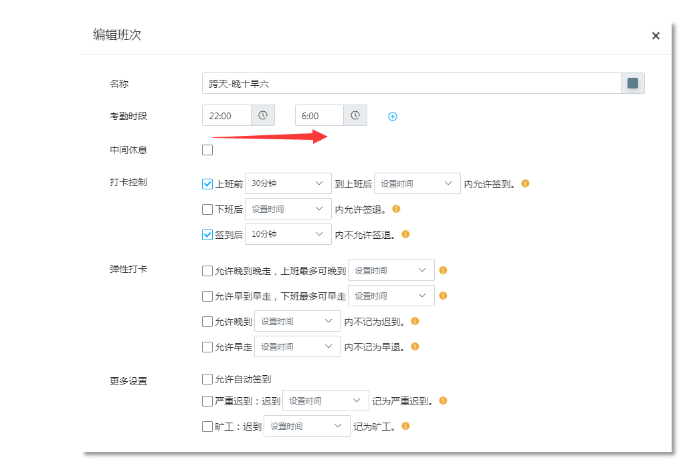The image size is (692, 467).
Task: Click clock icon beside 22:00 start time
Action: 263,116
